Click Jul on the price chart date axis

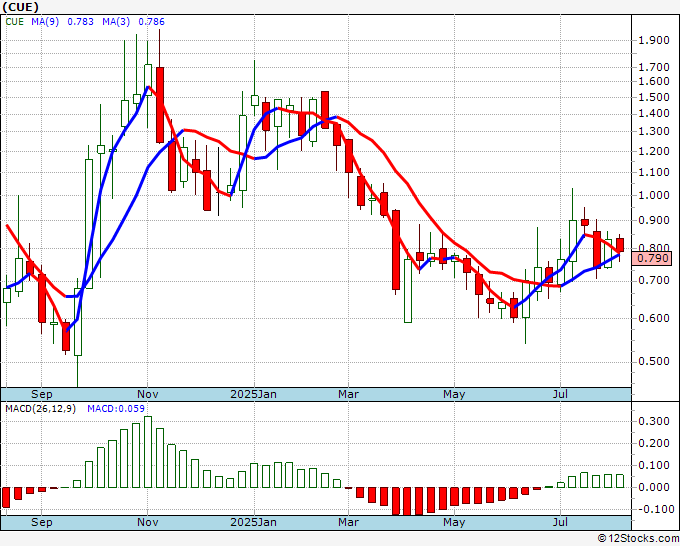(560, 394)
